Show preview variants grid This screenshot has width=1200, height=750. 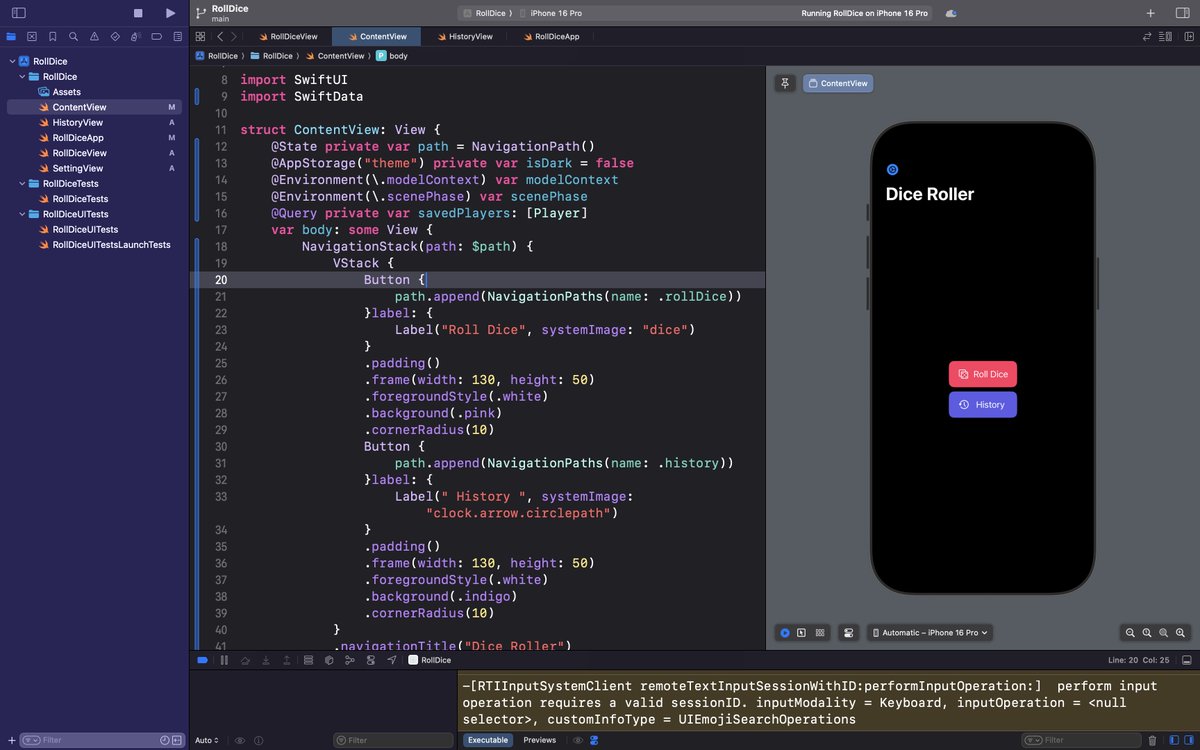click(820, 633)
